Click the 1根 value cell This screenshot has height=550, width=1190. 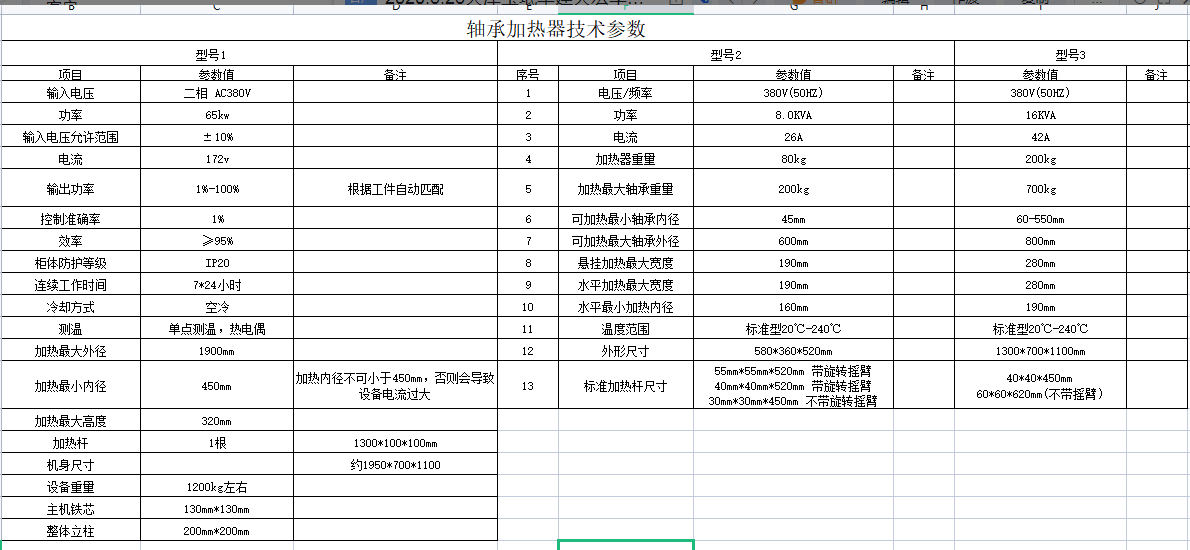click(x=217, y=443)
